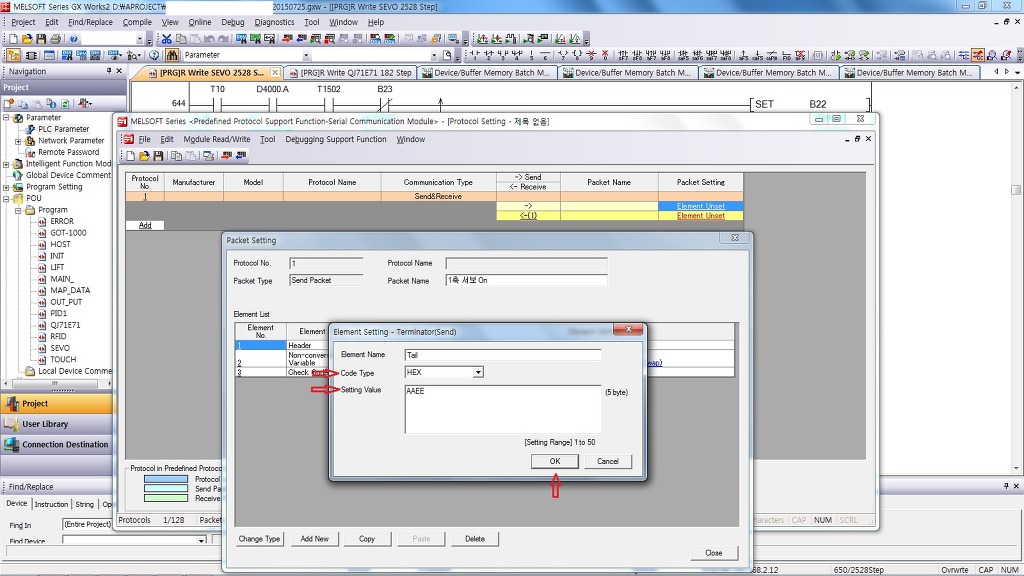1024x576 pixels.
Task: Open the Code Type HEX dropdown
Action: [478, 372]
